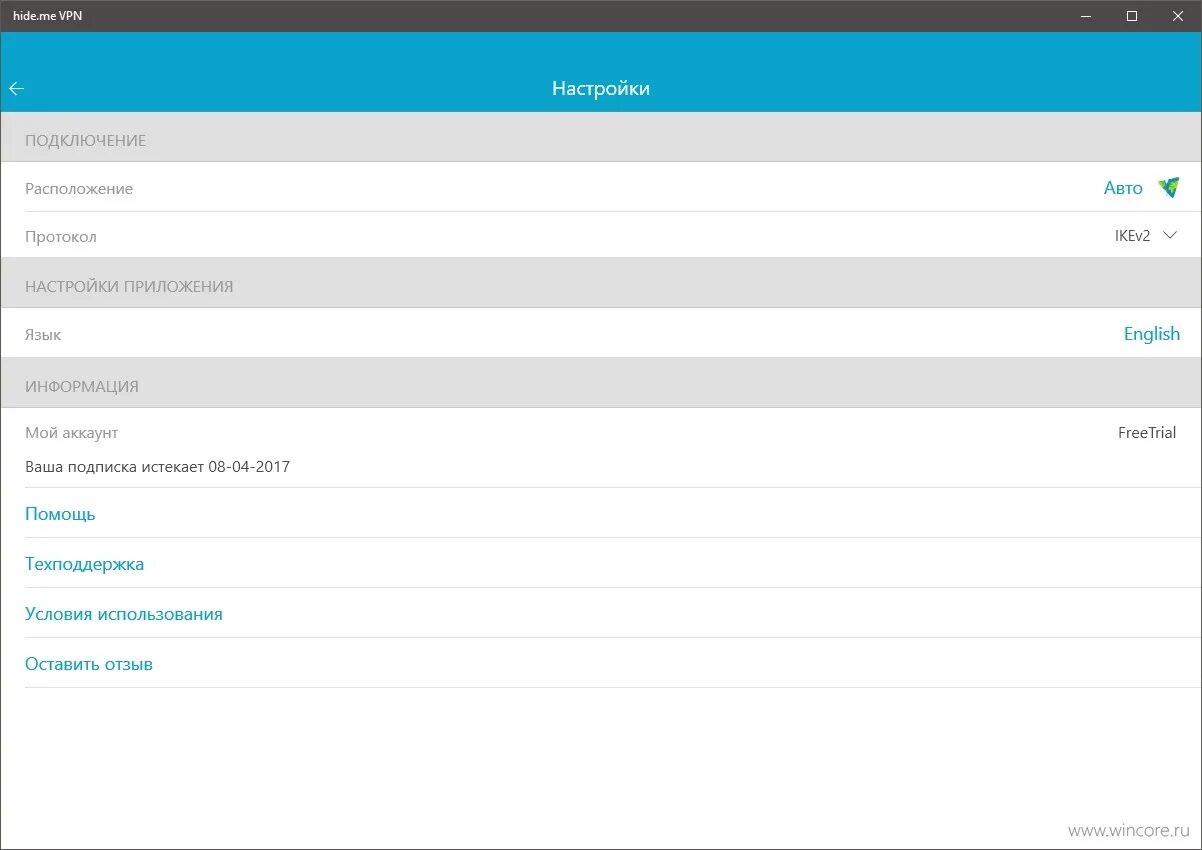Open the Помощь link
The width and height of the screenshot is (1202, 850).
click(x=60, y=514)
